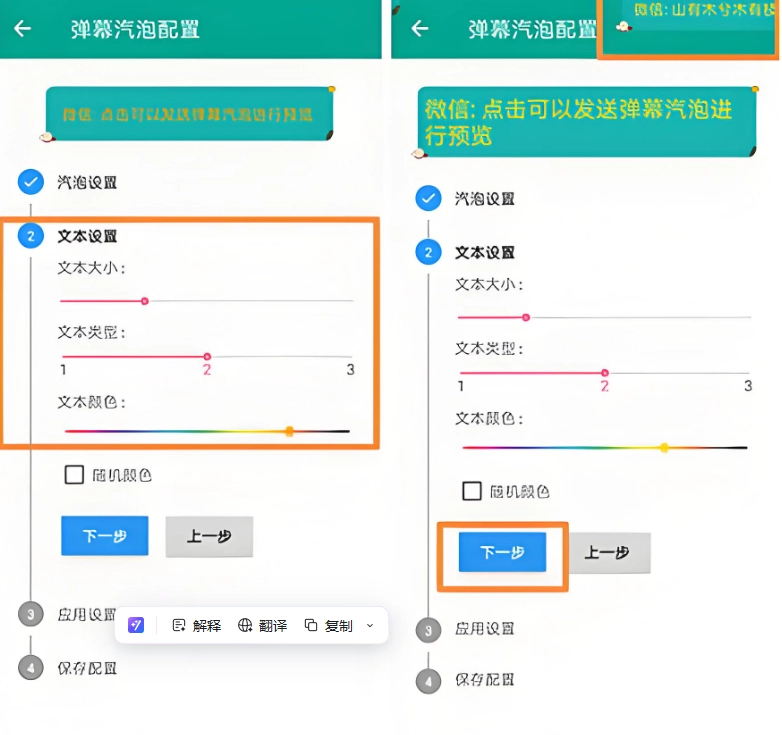Expand the floating toolbar's more-options chevron
782x735 pixels.
click(370, 625)
